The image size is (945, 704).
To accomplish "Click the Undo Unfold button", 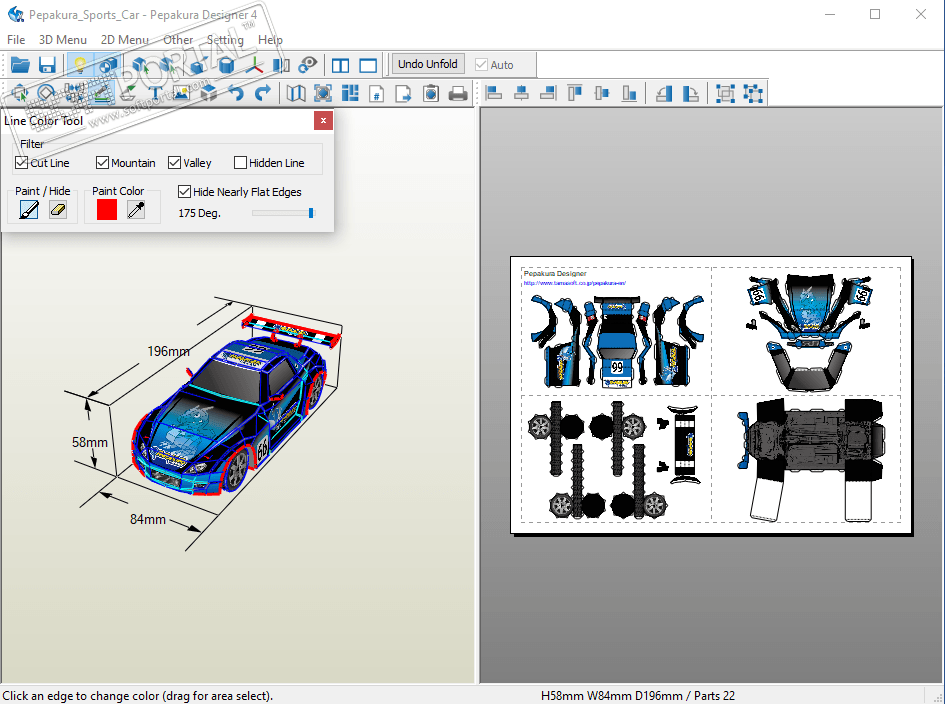I will point(428,64).
